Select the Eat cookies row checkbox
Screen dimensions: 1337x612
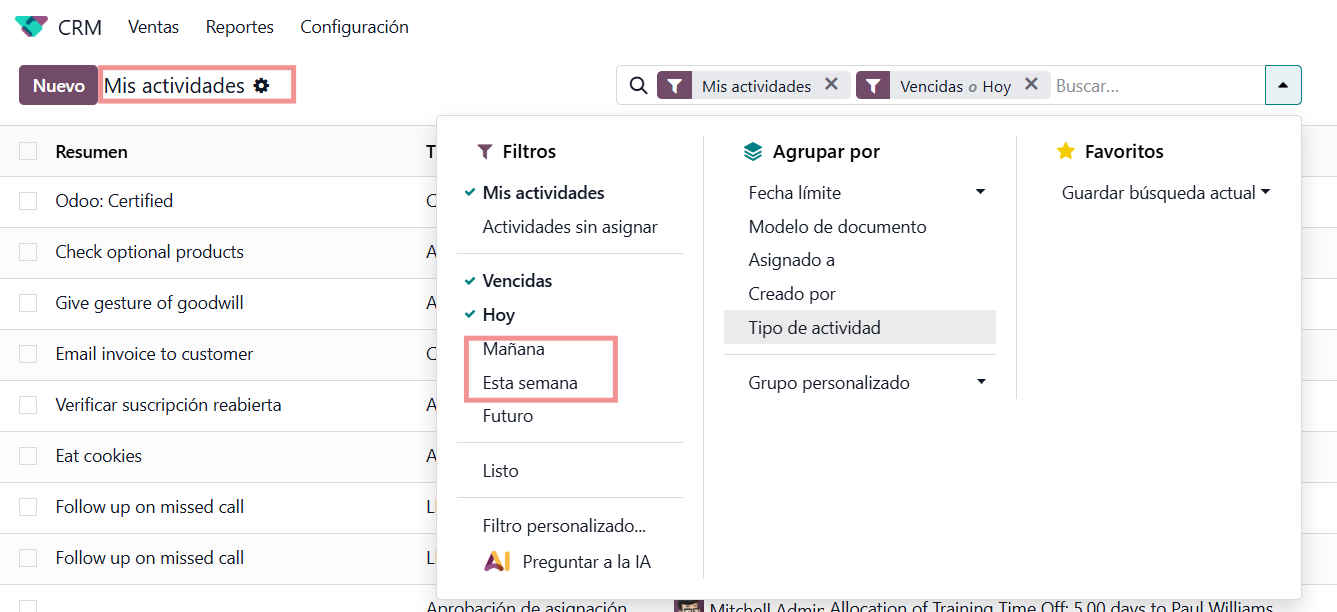(28, 456)
